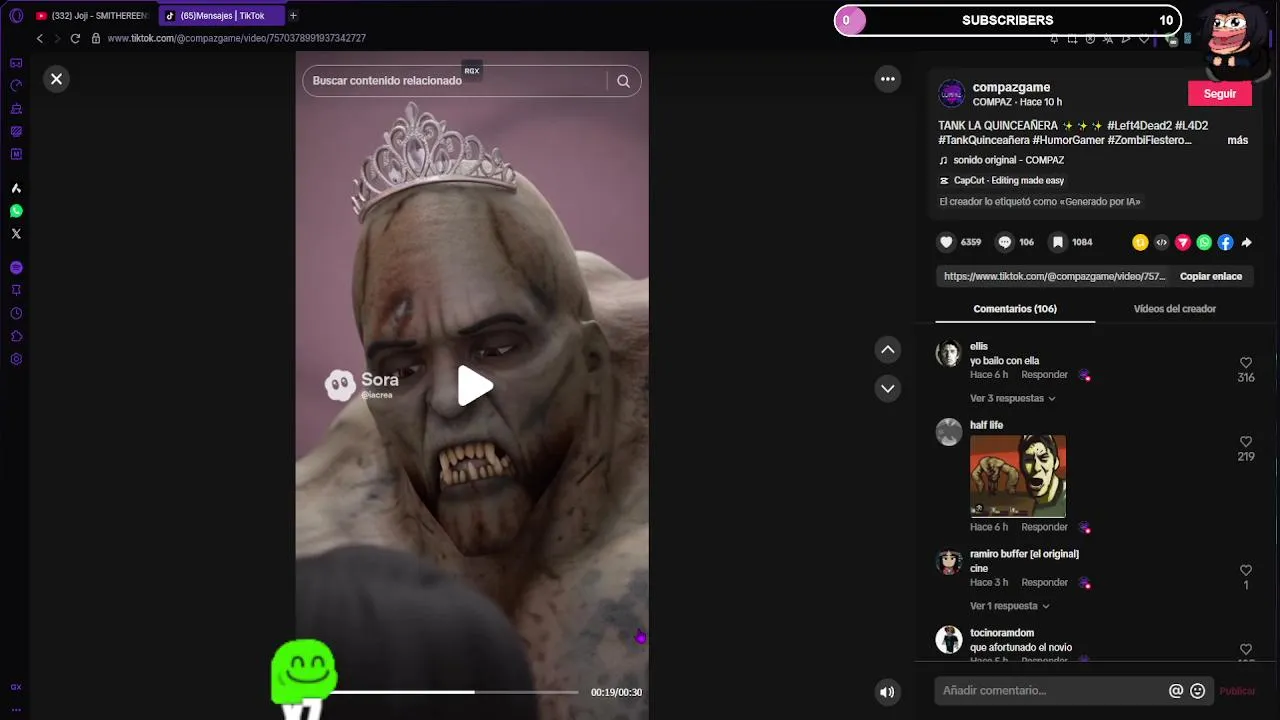This screenshot has width=1280, height=720.
Task: Open X (Twitter) in the sidebar
Action: [16, 234]
